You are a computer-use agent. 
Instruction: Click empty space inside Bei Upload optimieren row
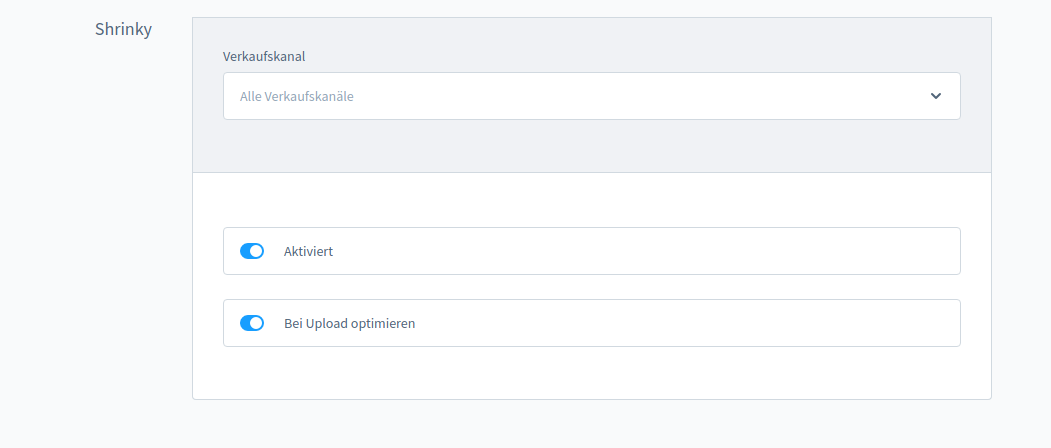pyautogui.click(x=670, y=323)
